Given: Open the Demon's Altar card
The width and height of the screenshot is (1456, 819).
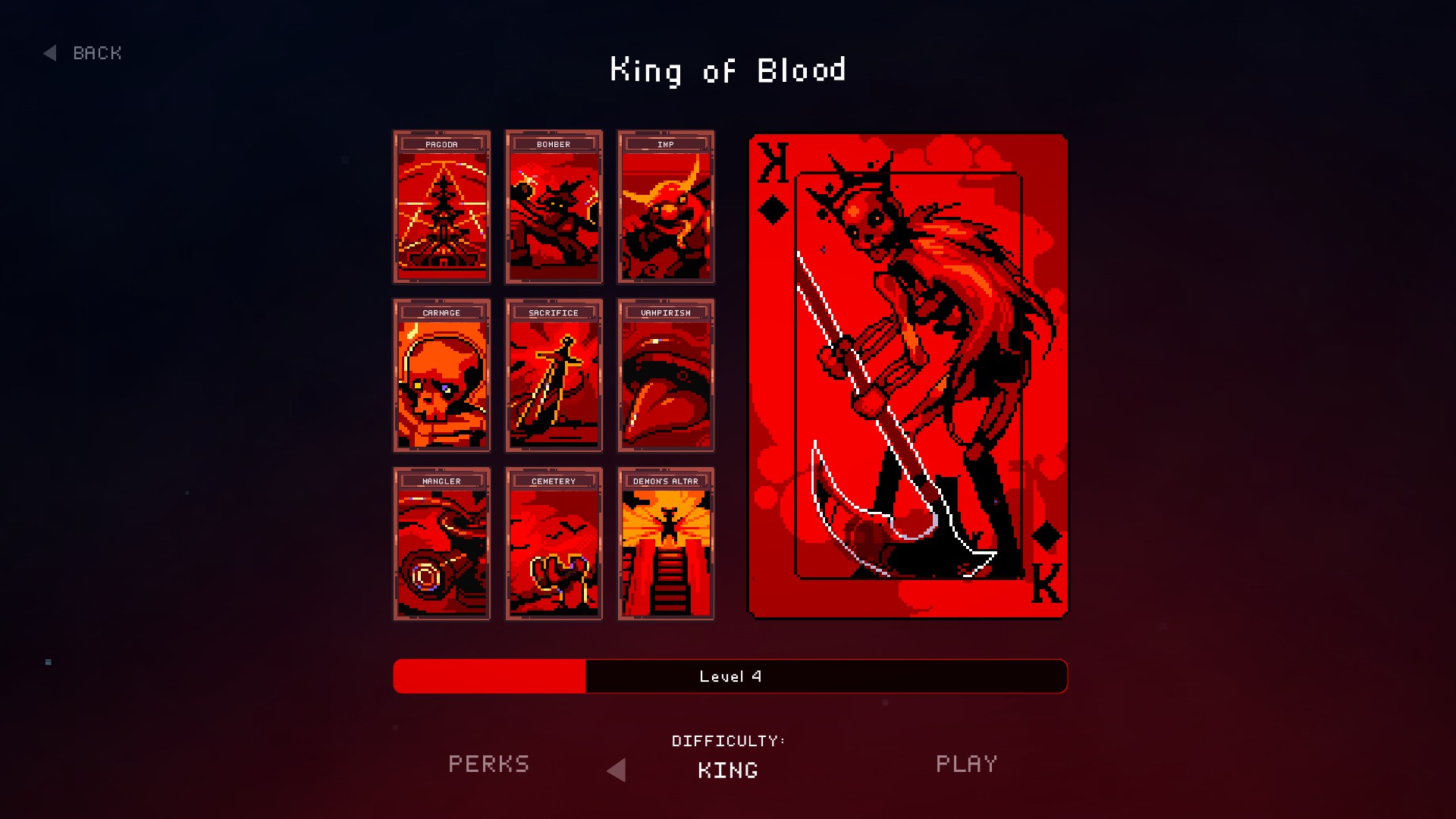Looking at the screenshot, I should pos(666,544).
